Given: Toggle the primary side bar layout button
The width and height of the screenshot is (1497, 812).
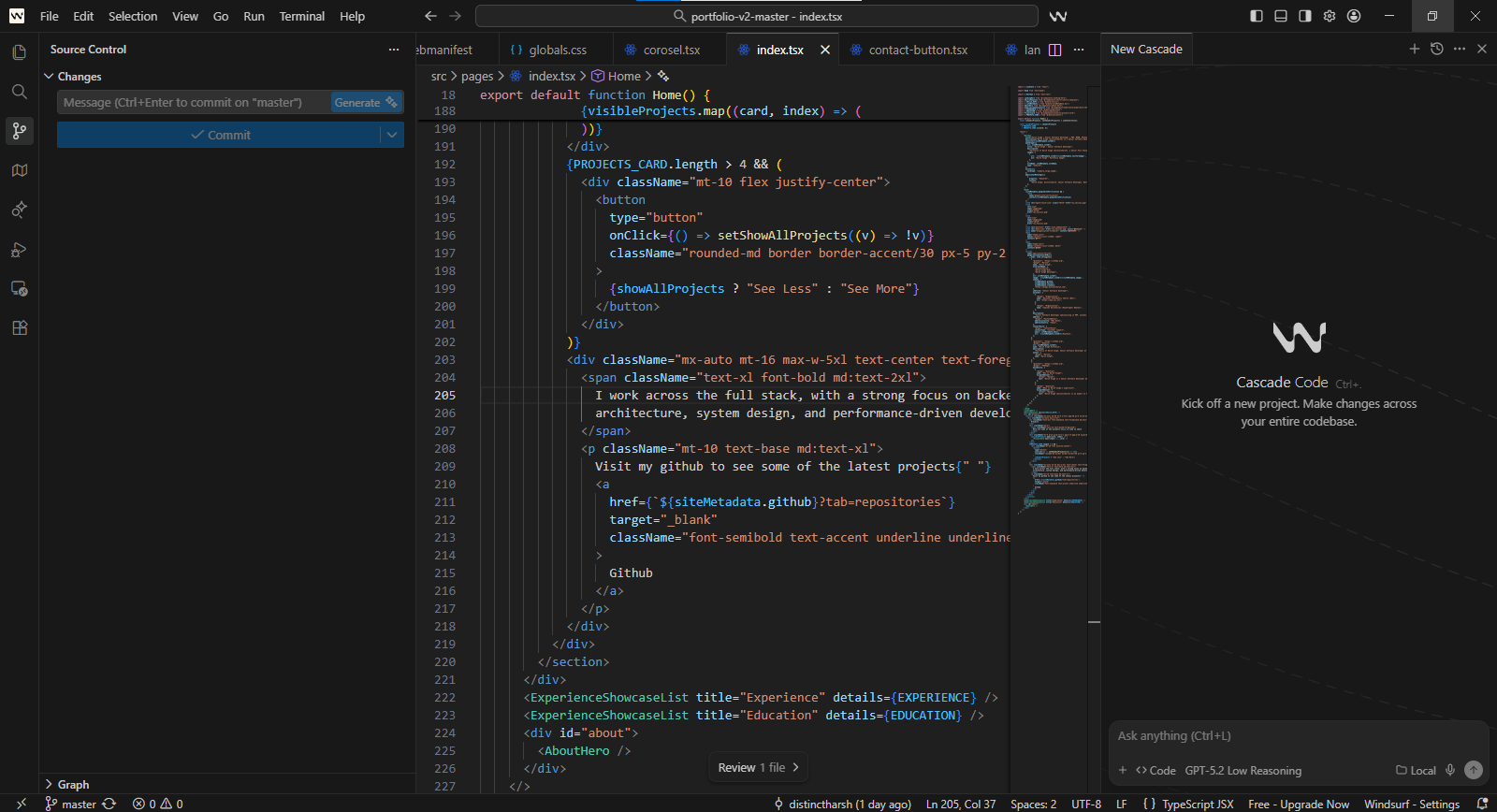Looking at the screenshot, I should tap(1257, 16).
